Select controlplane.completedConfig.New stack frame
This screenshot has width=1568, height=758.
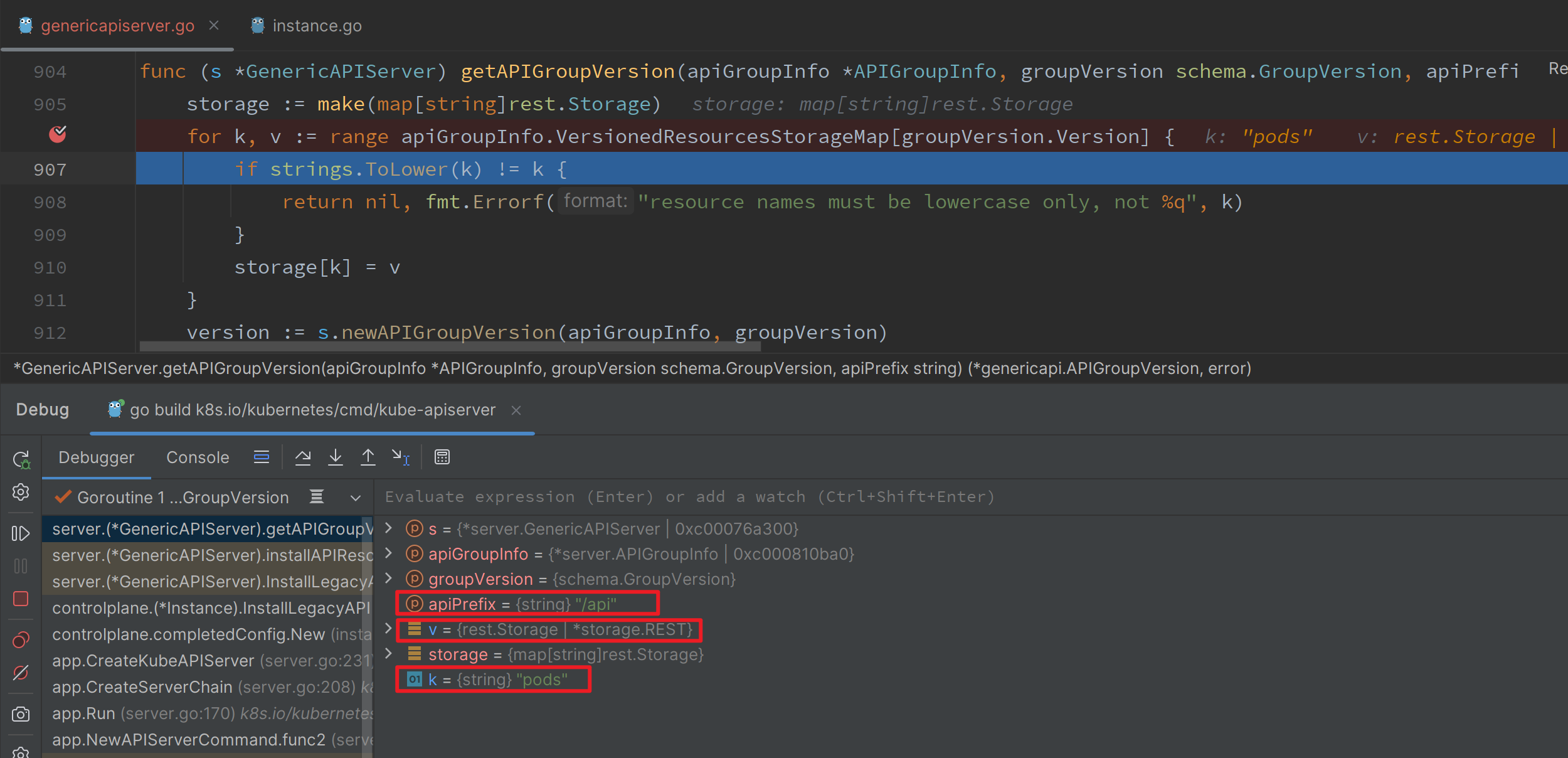point(188,634)
